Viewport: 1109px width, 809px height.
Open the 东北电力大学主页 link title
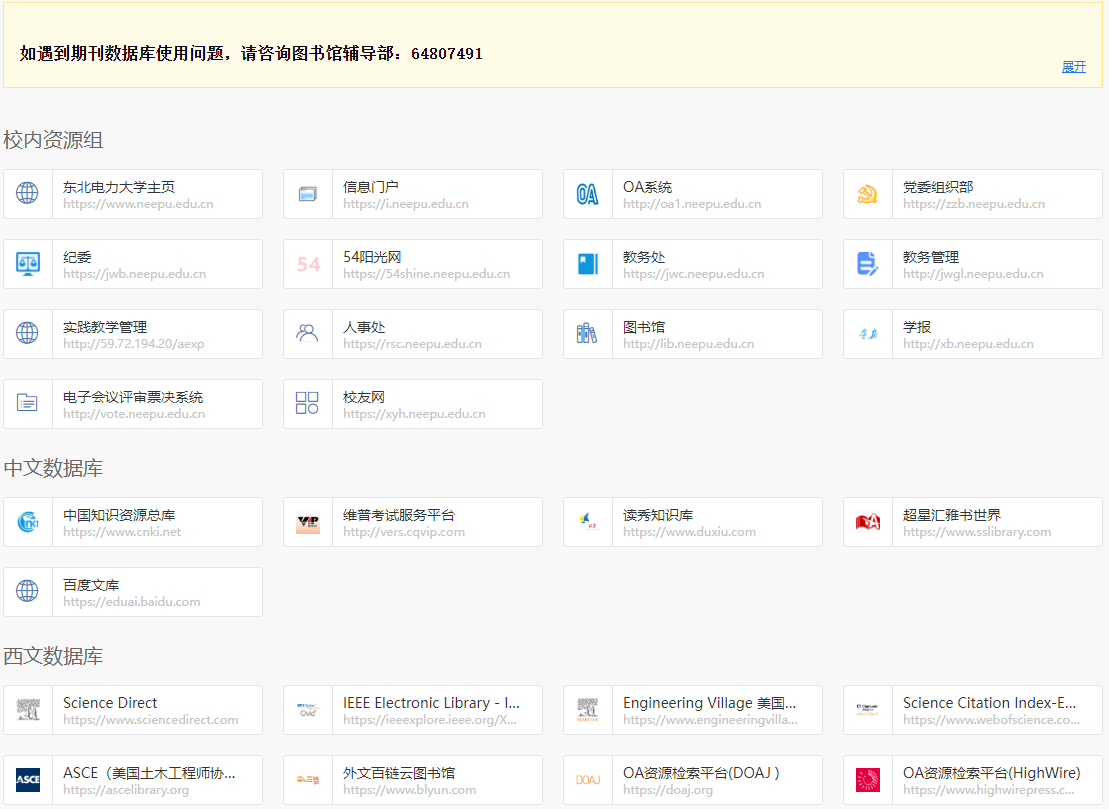pyautogui.click(x=119, y=187)
